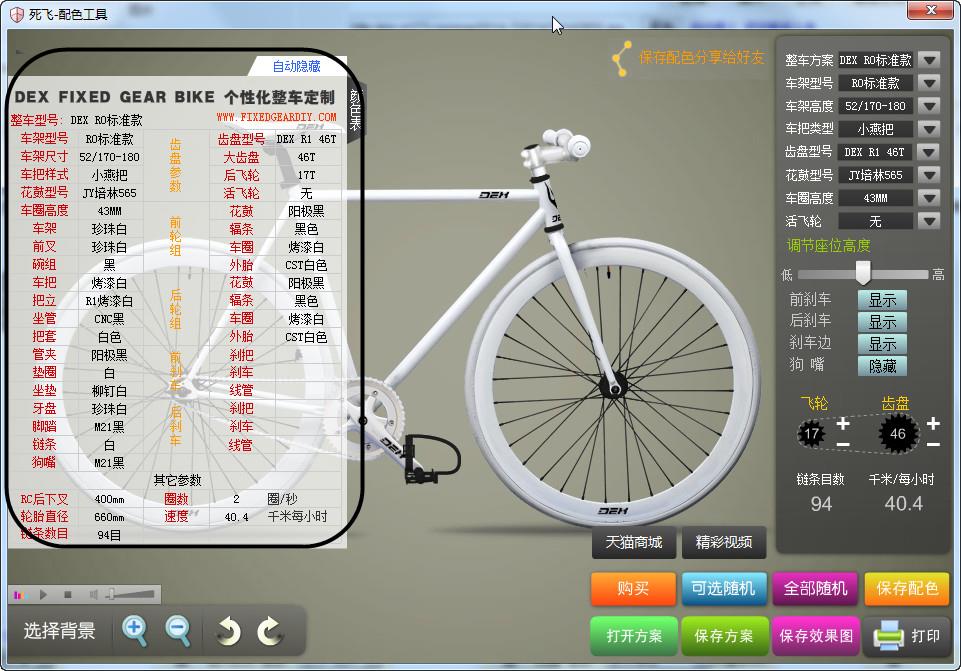The image size is (961, 671).
Task: Click the 94目 chain count cell
Action: coord(109,535)
